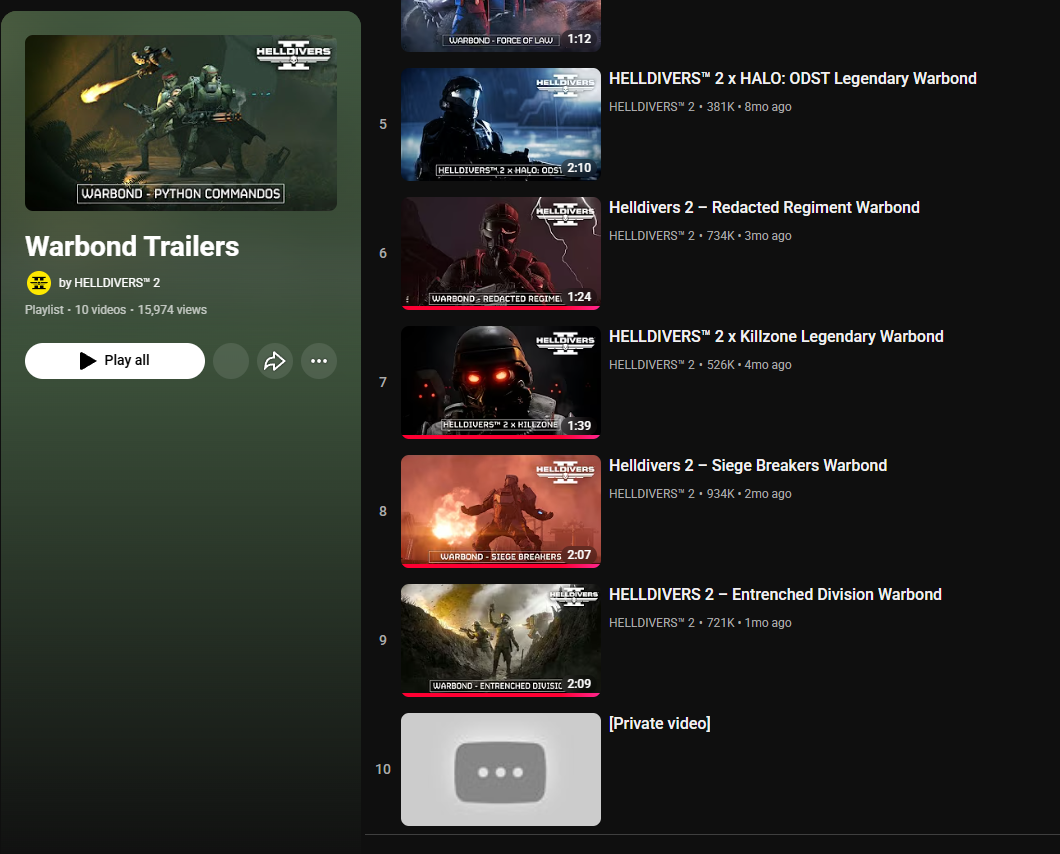Click the 10 videos count text
1060x854 pixels.
point(100,310)
